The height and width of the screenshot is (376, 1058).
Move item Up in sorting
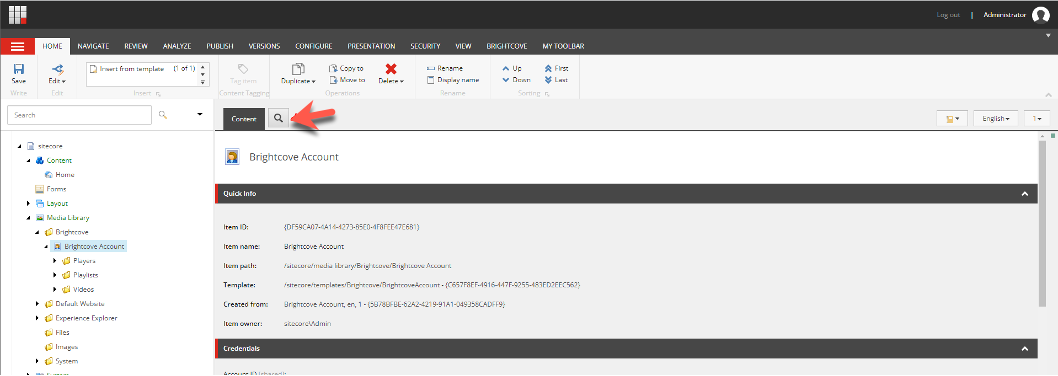pyautogui.click(x=511, y=68)
